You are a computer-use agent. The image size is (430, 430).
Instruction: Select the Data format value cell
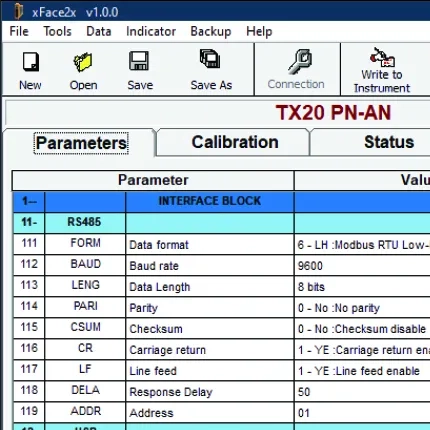pyautogui.click(x=362, y=245)
